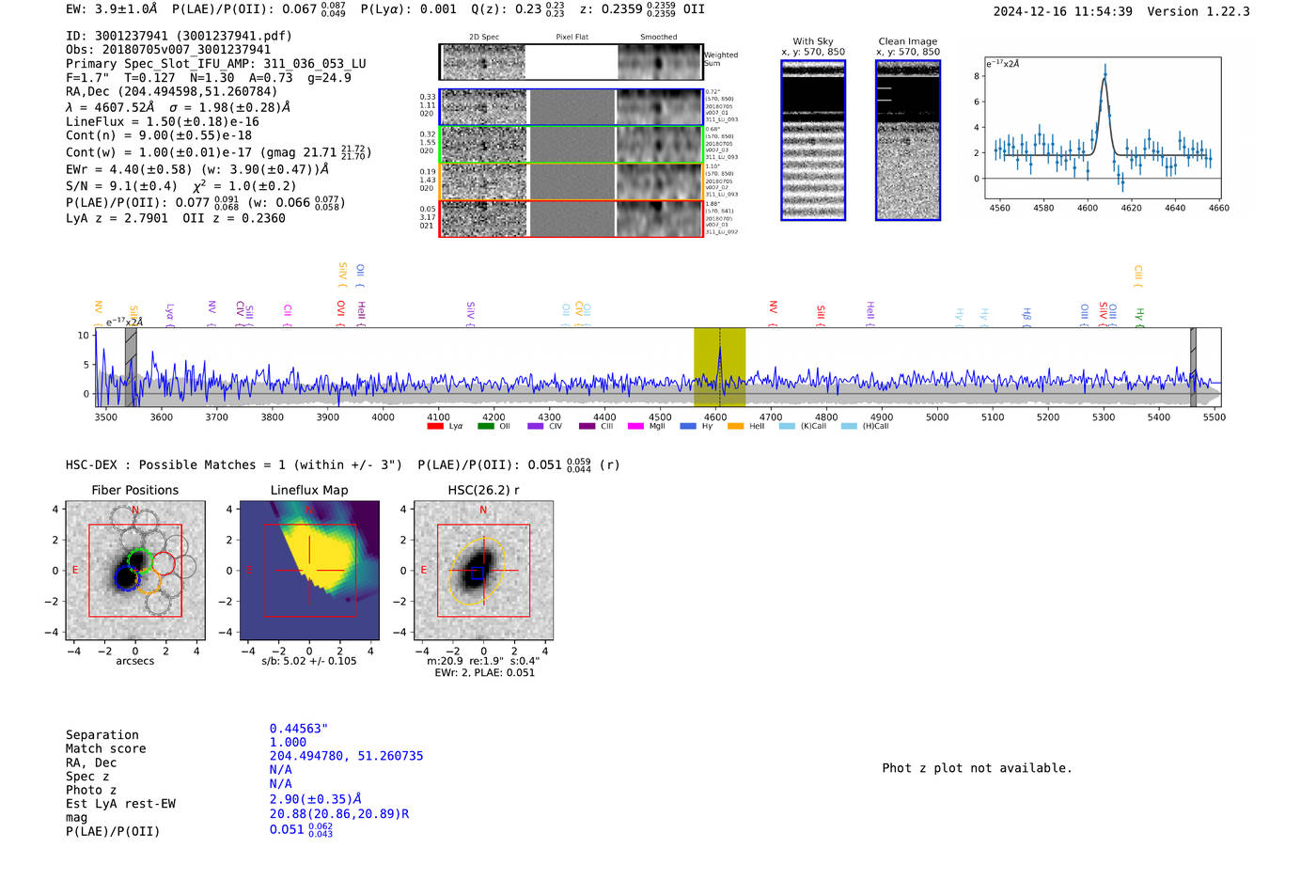The image size is (1316, 896).
Task: Click the 2024-12-16 11:54:39 timestamp
Action: click(1063, 11)
